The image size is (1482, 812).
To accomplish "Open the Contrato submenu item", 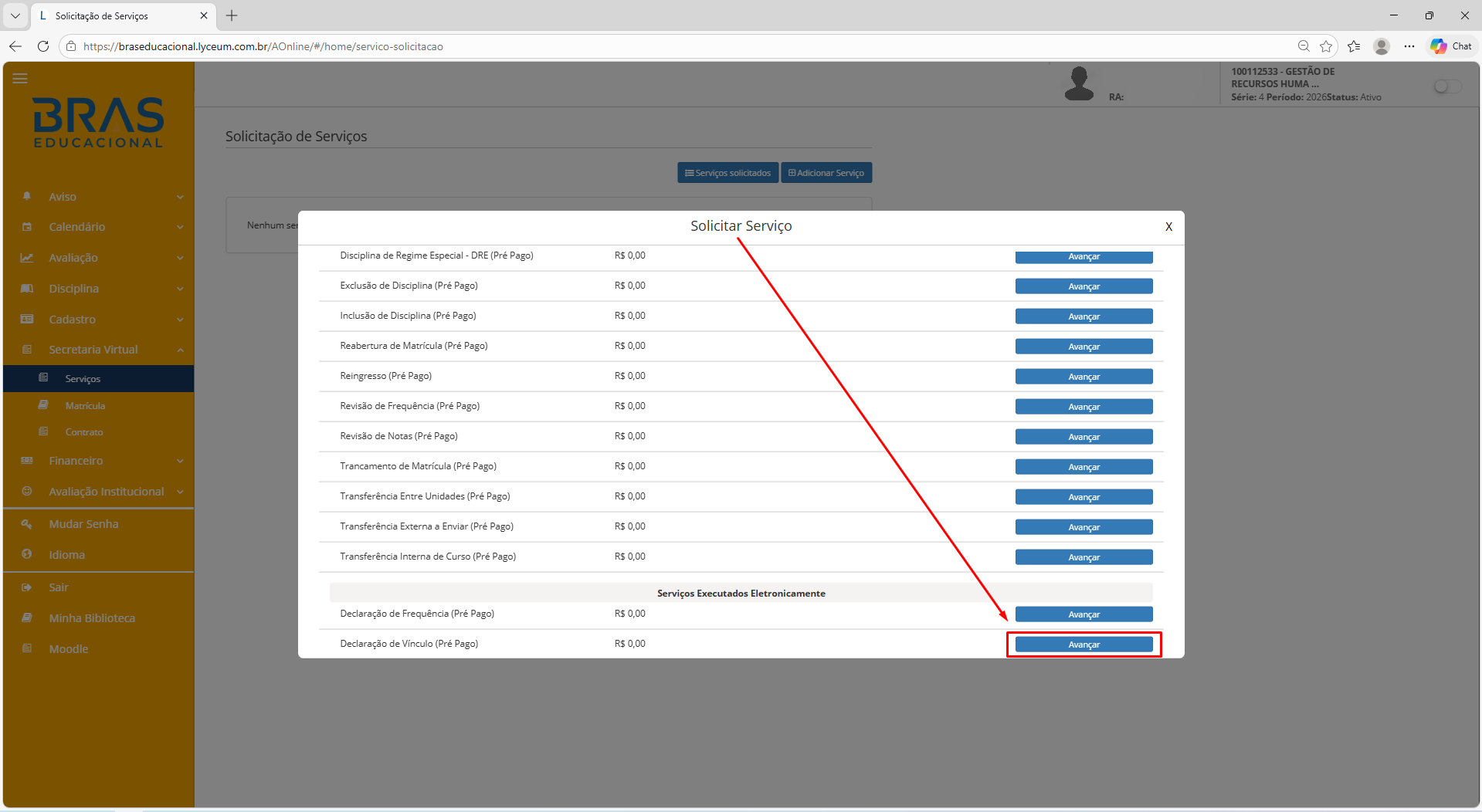I will point(84,432).
